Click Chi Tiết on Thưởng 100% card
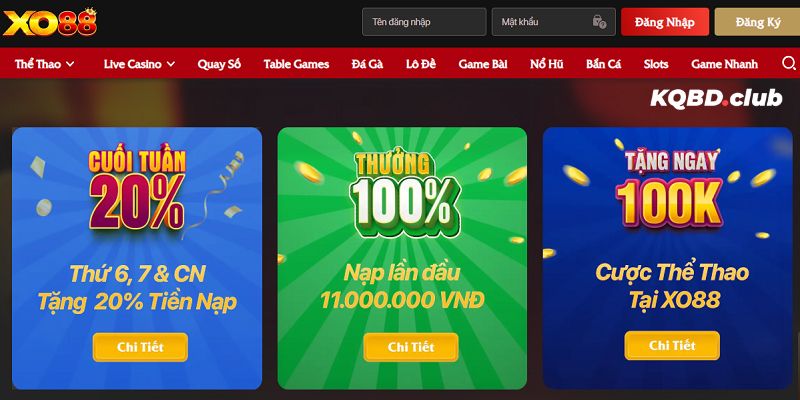Screen dimensions: 800x400 (x=411, y=347)
